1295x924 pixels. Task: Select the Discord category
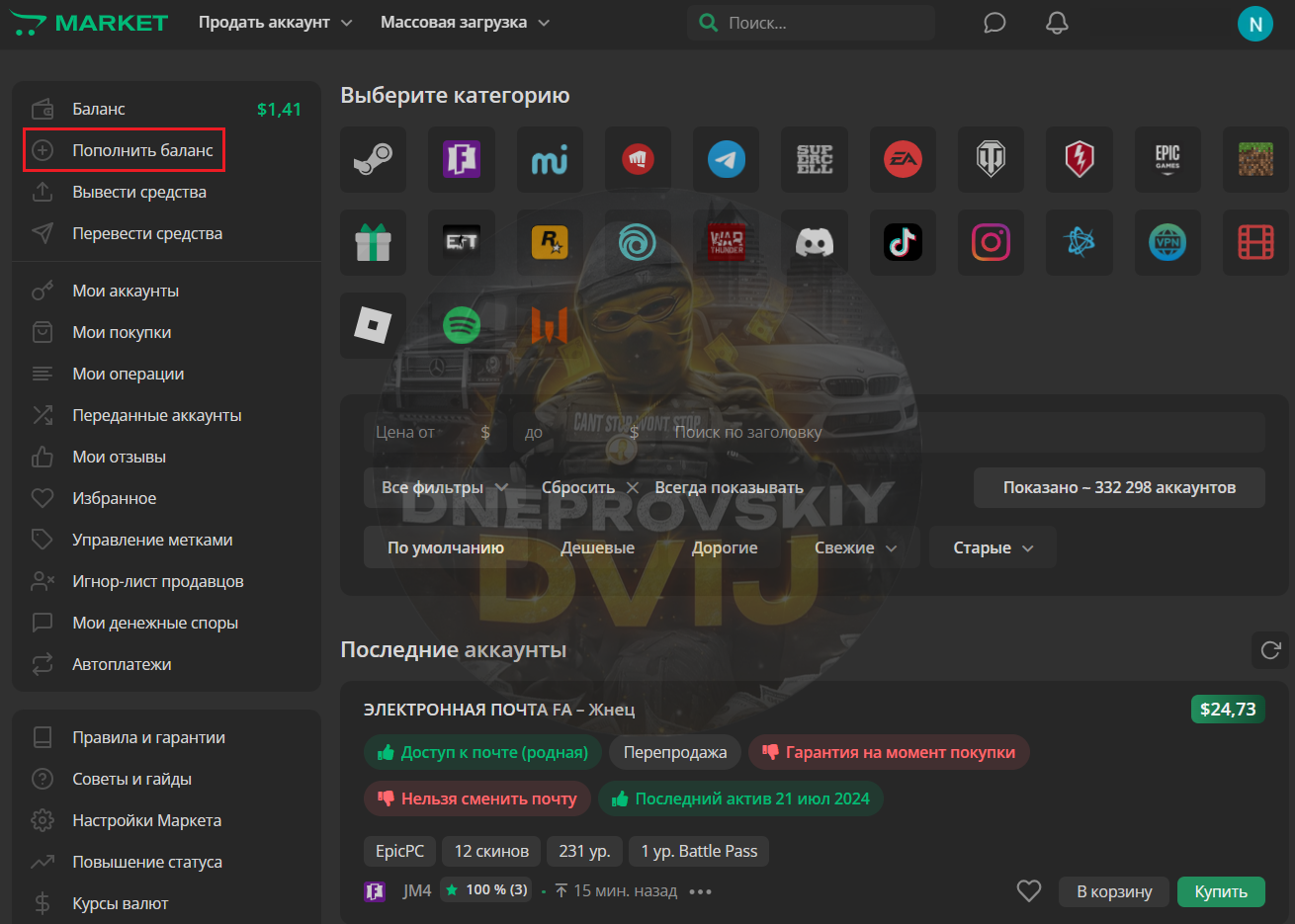pyautogui.click(x=814, y=242)
